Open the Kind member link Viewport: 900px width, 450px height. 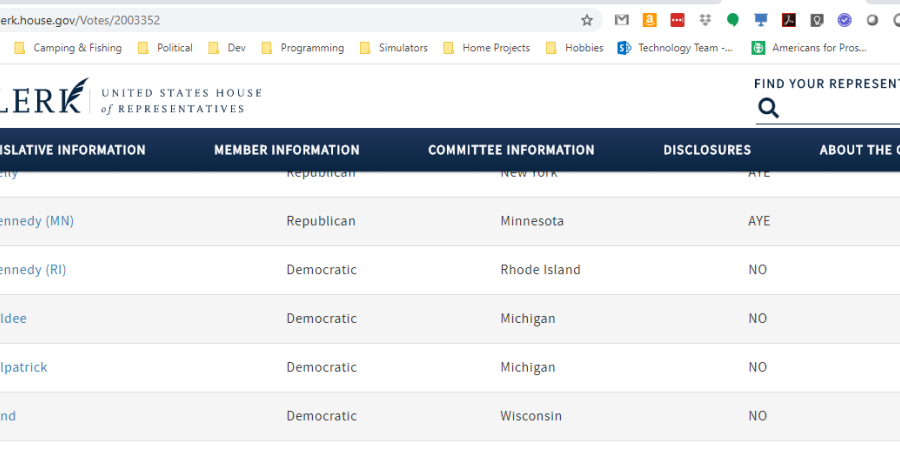[x=8, y=416]
